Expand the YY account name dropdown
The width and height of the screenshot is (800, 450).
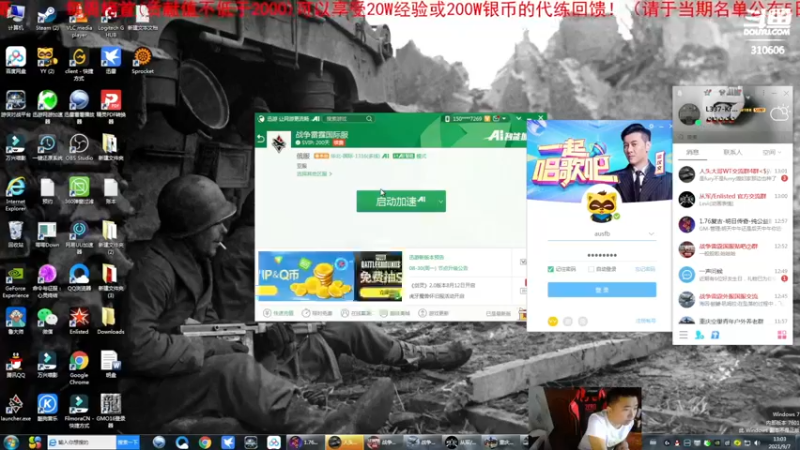[x=651, y=234]
